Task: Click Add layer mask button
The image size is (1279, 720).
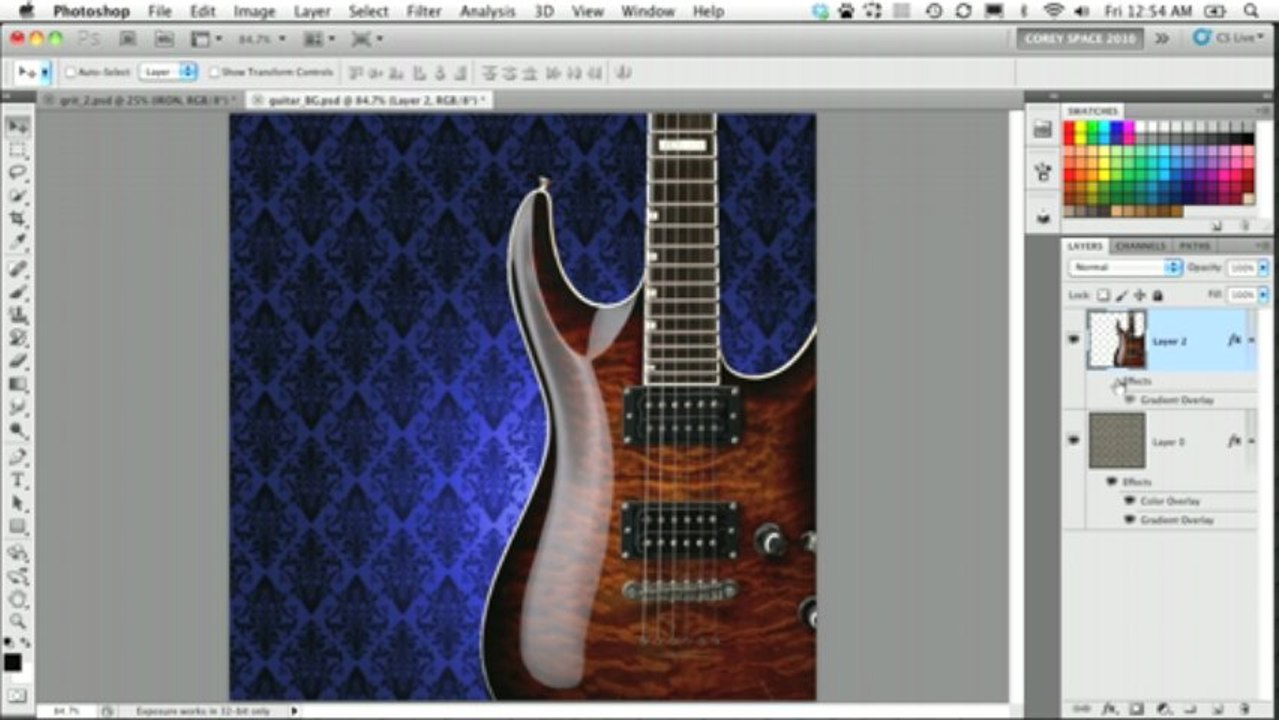Action: [x=1136, y=708]
